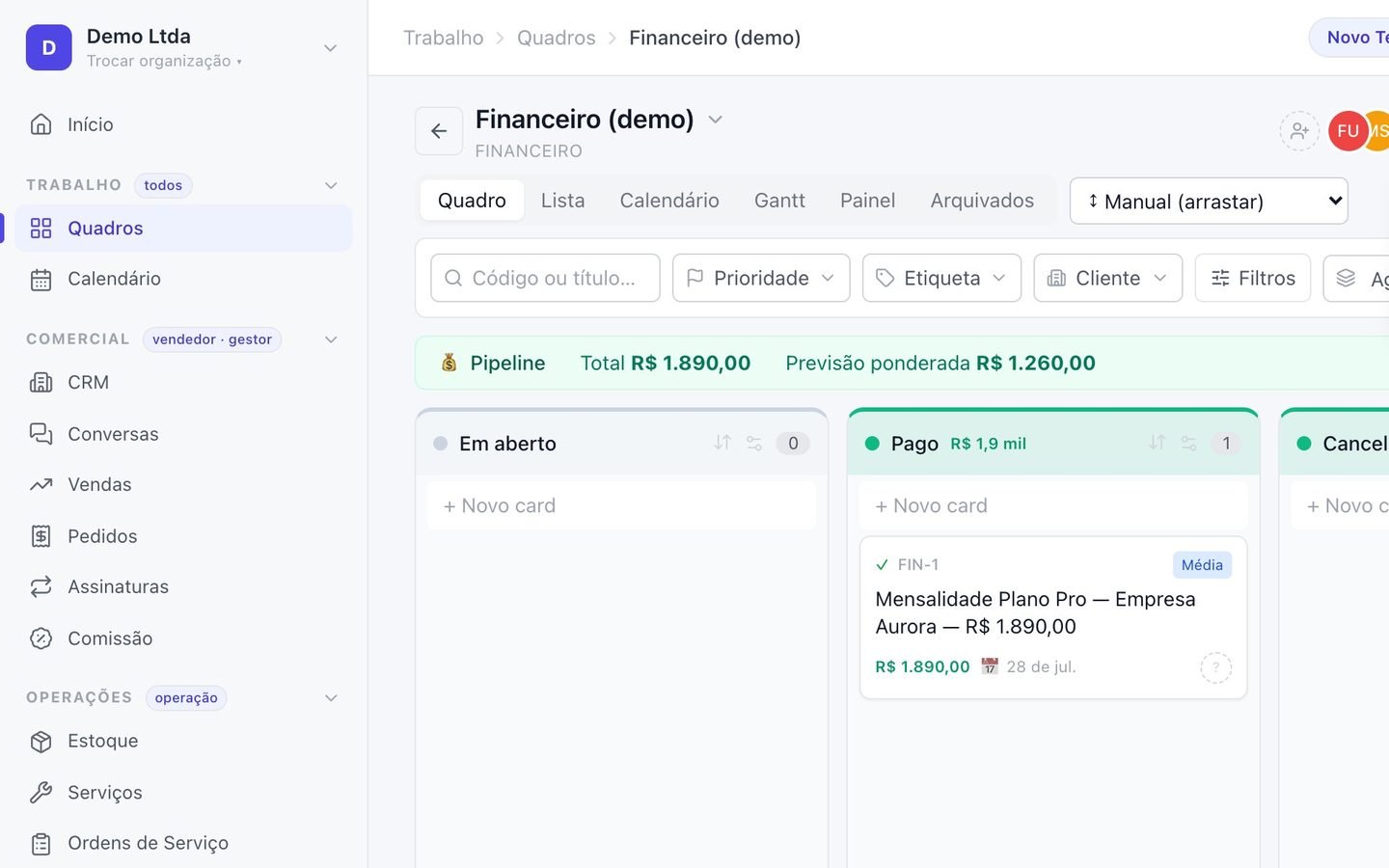Open Início in the sidebar
Viewport: 1389px width, 868px height.
point(183,124)
